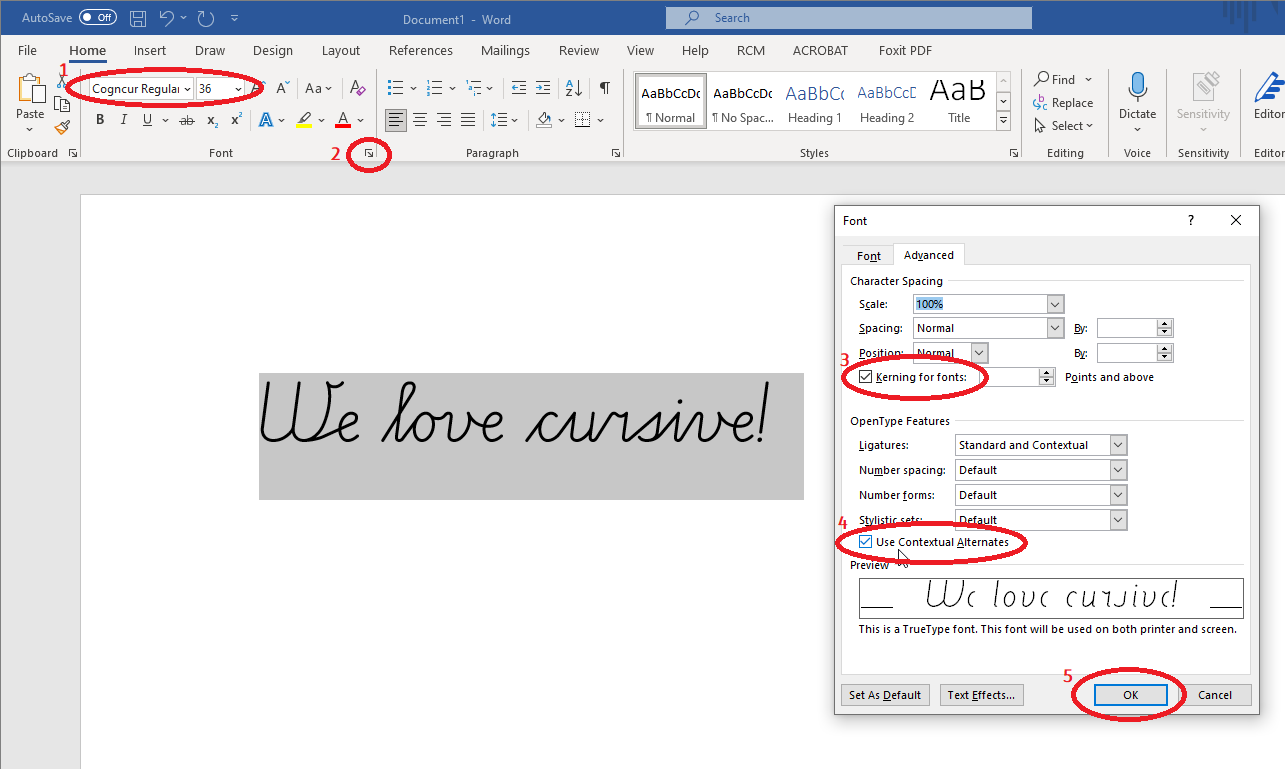Apply Italic formatting to the text
The image size is (1285, 769).
(x=124, y=120)
